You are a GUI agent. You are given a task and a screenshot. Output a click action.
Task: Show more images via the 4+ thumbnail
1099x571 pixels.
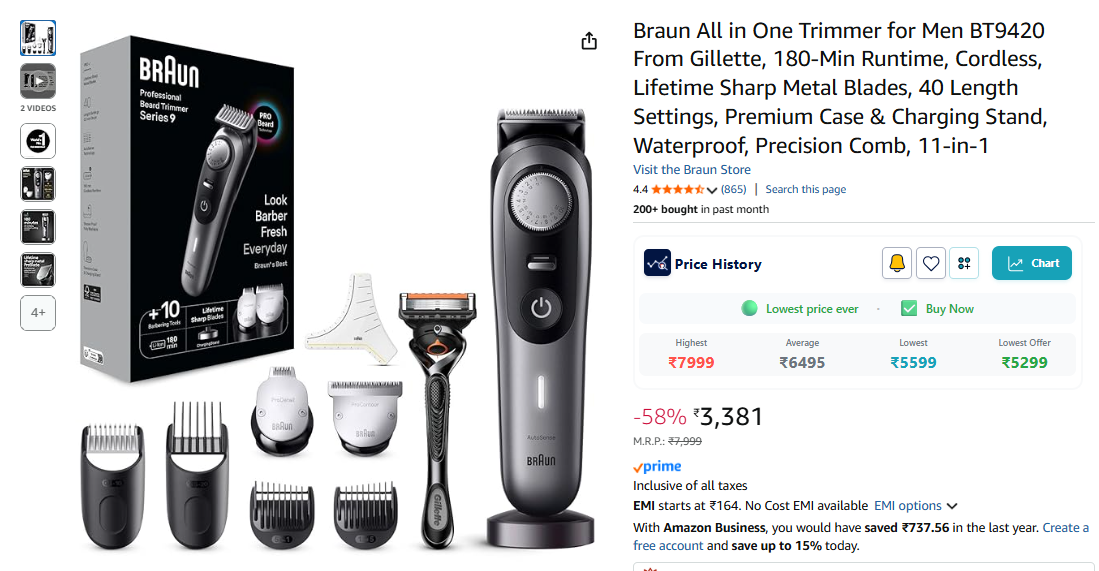[x=38, y=312]
